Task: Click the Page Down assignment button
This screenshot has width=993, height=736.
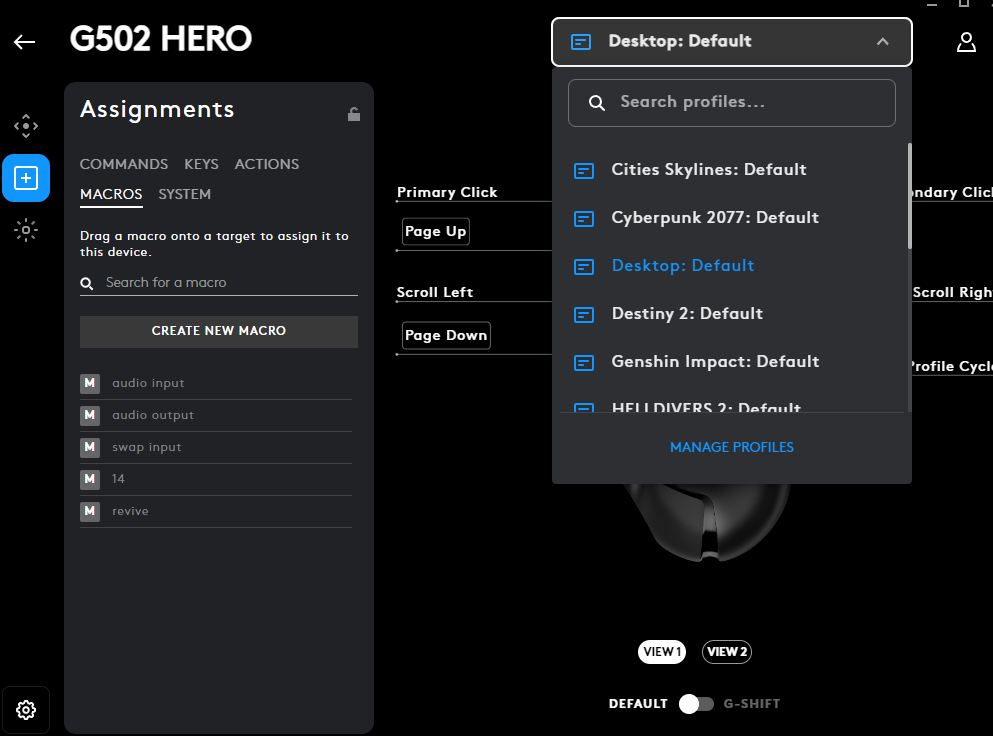Action: point(446,335)
